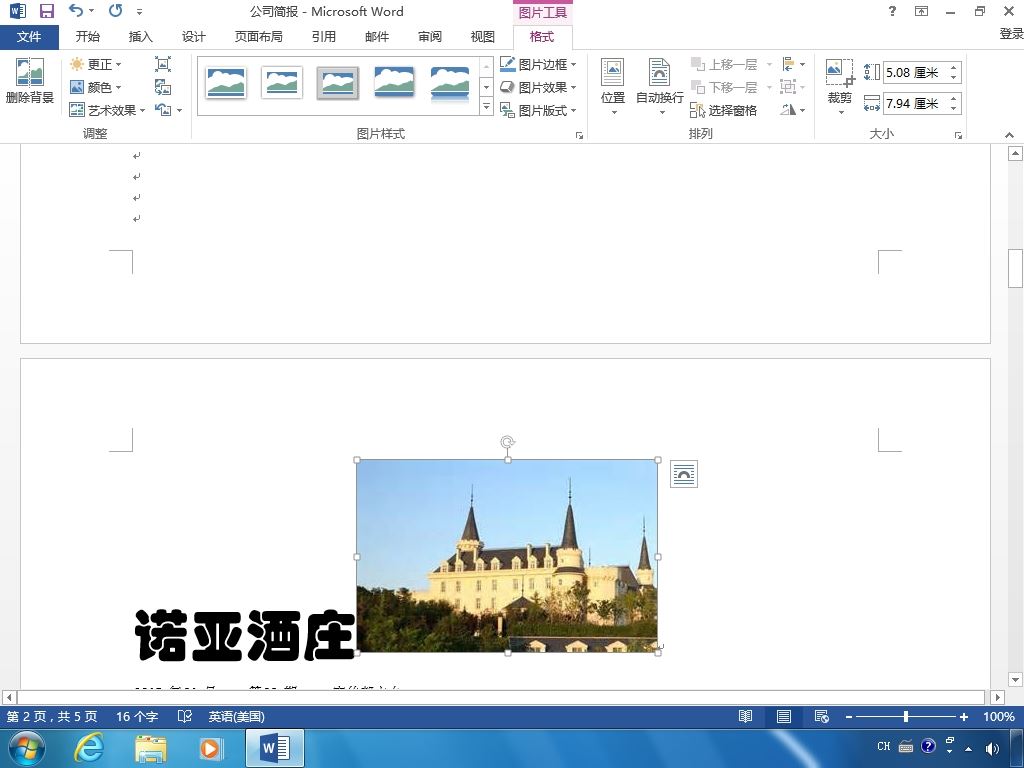
Task: Switch to the Review (审阅) tab
Action: (x=430, y=37)
